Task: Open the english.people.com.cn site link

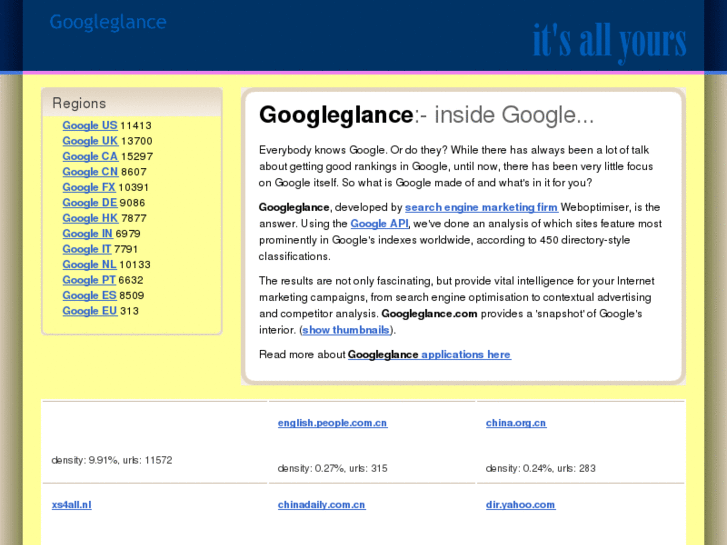Action: 332,423
